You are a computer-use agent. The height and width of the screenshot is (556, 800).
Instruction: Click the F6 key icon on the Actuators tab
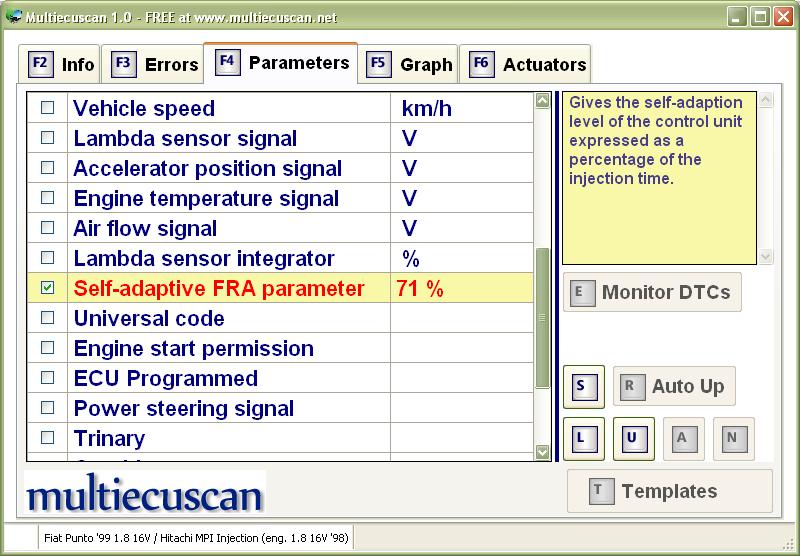pos(482,64)
